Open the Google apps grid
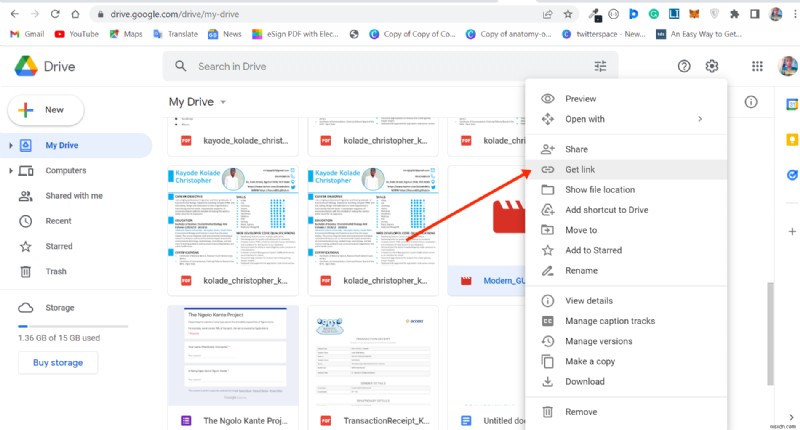The height and width of the screenshot is (430, 800). point(757,66)
